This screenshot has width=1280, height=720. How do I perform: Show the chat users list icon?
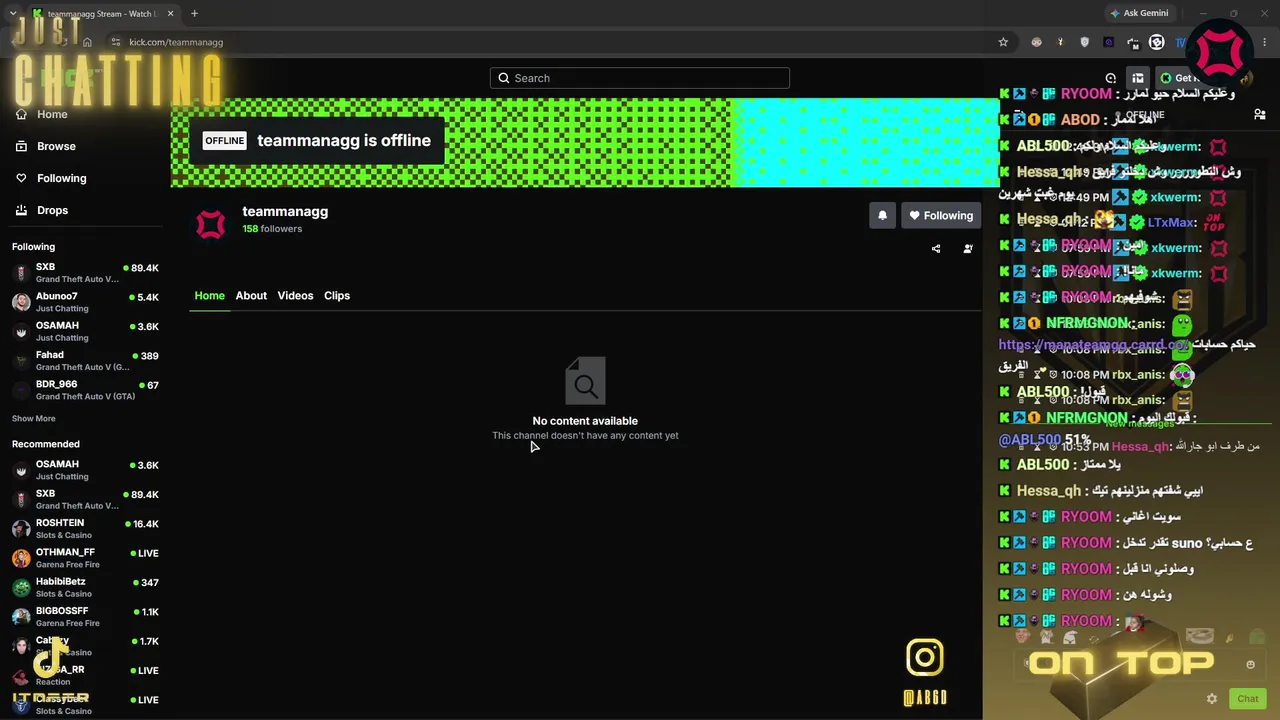[x=1260, y=115]
